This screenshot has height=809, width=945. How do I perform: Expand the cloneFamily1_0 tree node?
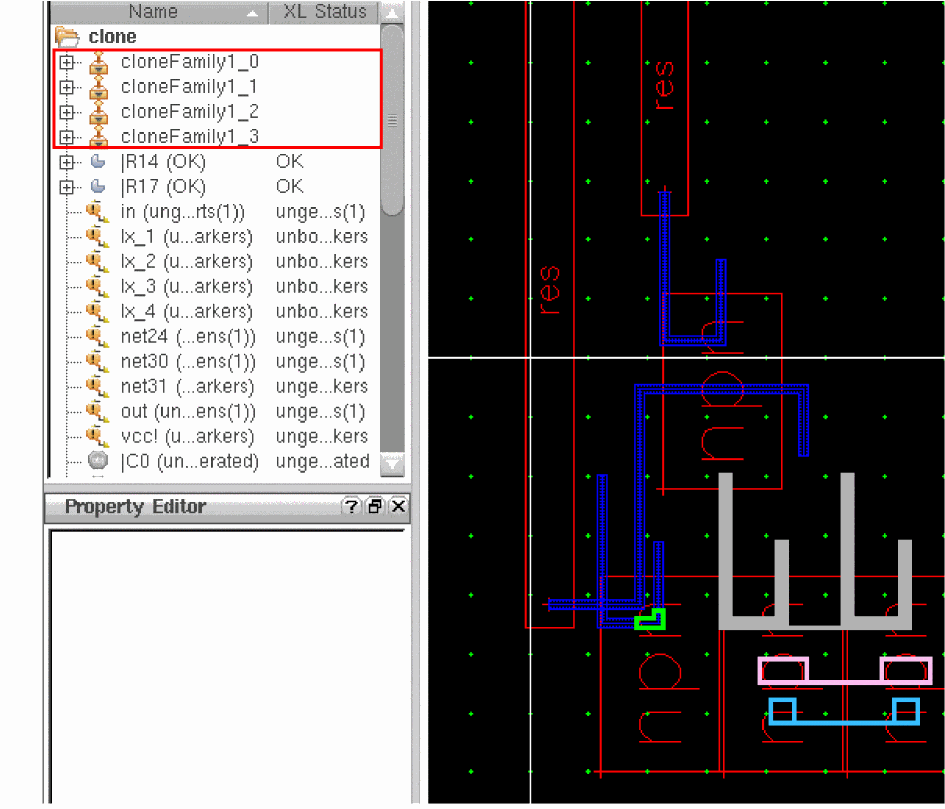67,62
